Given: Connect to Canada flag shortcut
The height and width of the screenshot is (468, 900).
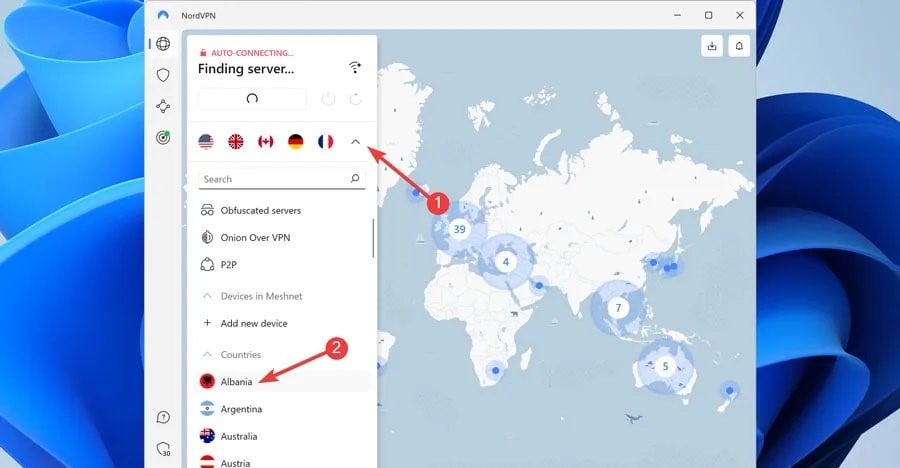Looking at the screenshot, I should pyautogui.click(x=266, y=141).
